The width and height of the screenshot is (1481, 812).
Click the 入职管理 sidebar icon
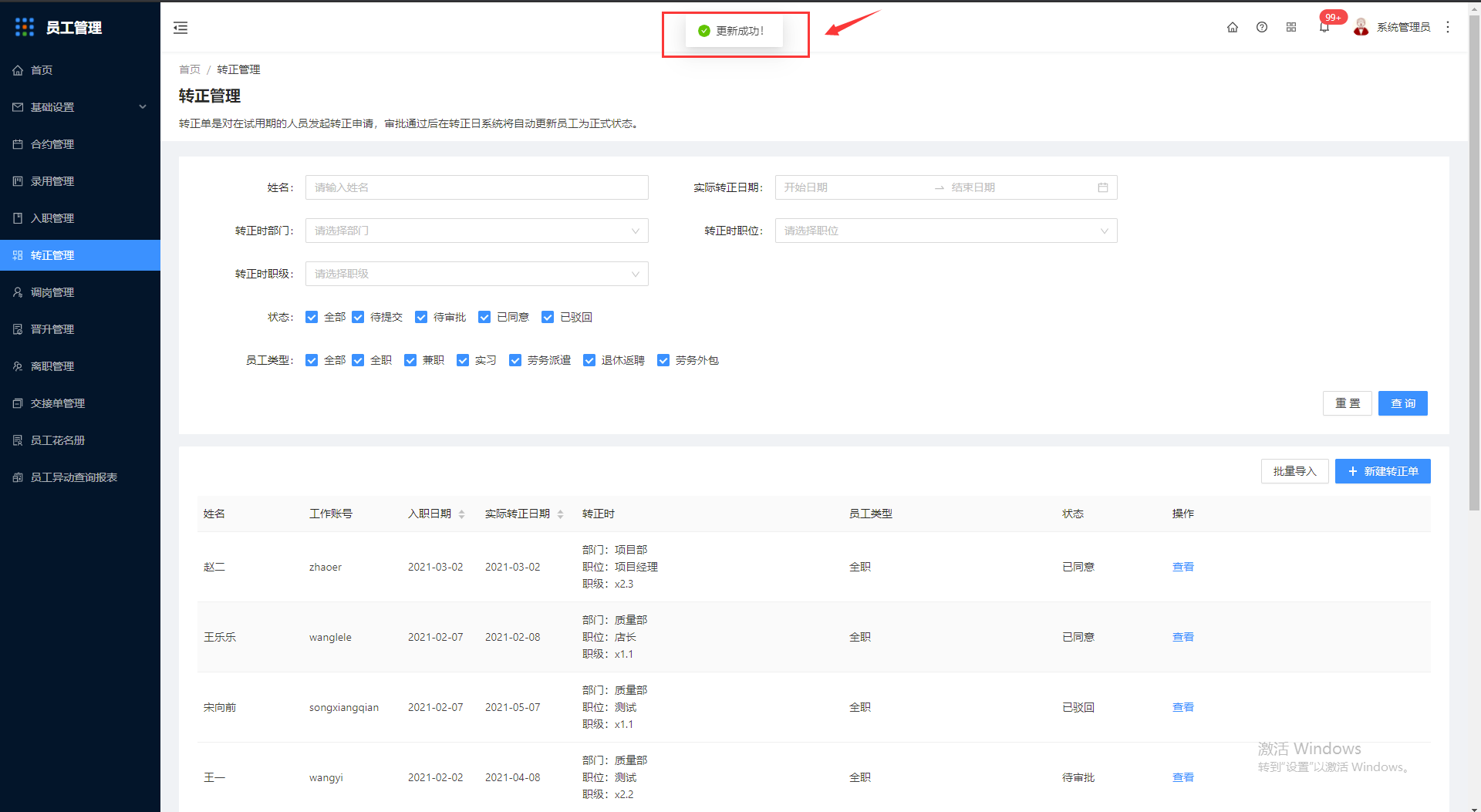(x=18, y=218)
